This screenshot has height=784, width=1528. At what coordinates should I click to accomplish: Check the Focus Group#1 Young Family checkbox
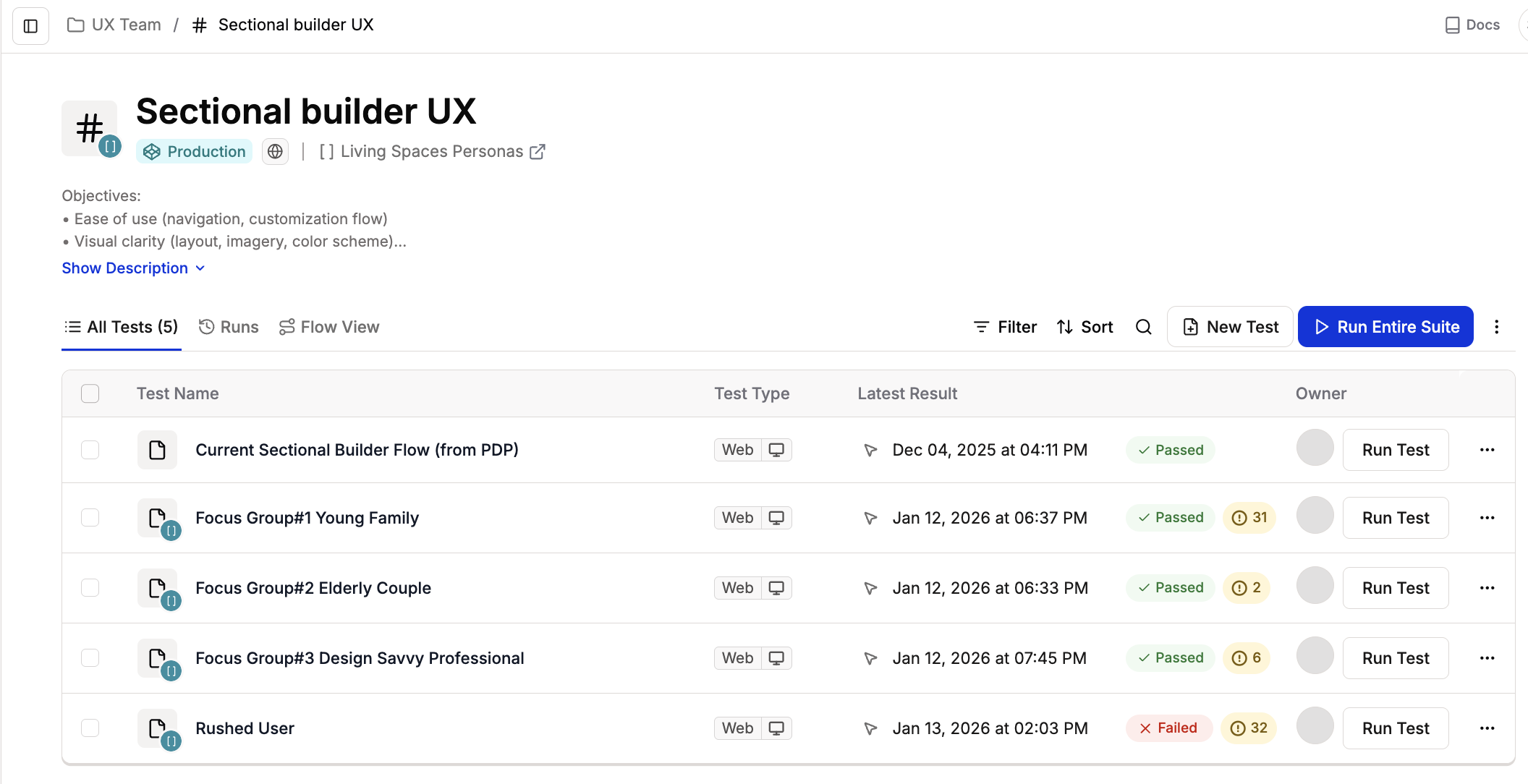pyautogui.click(x=90, y=518)
